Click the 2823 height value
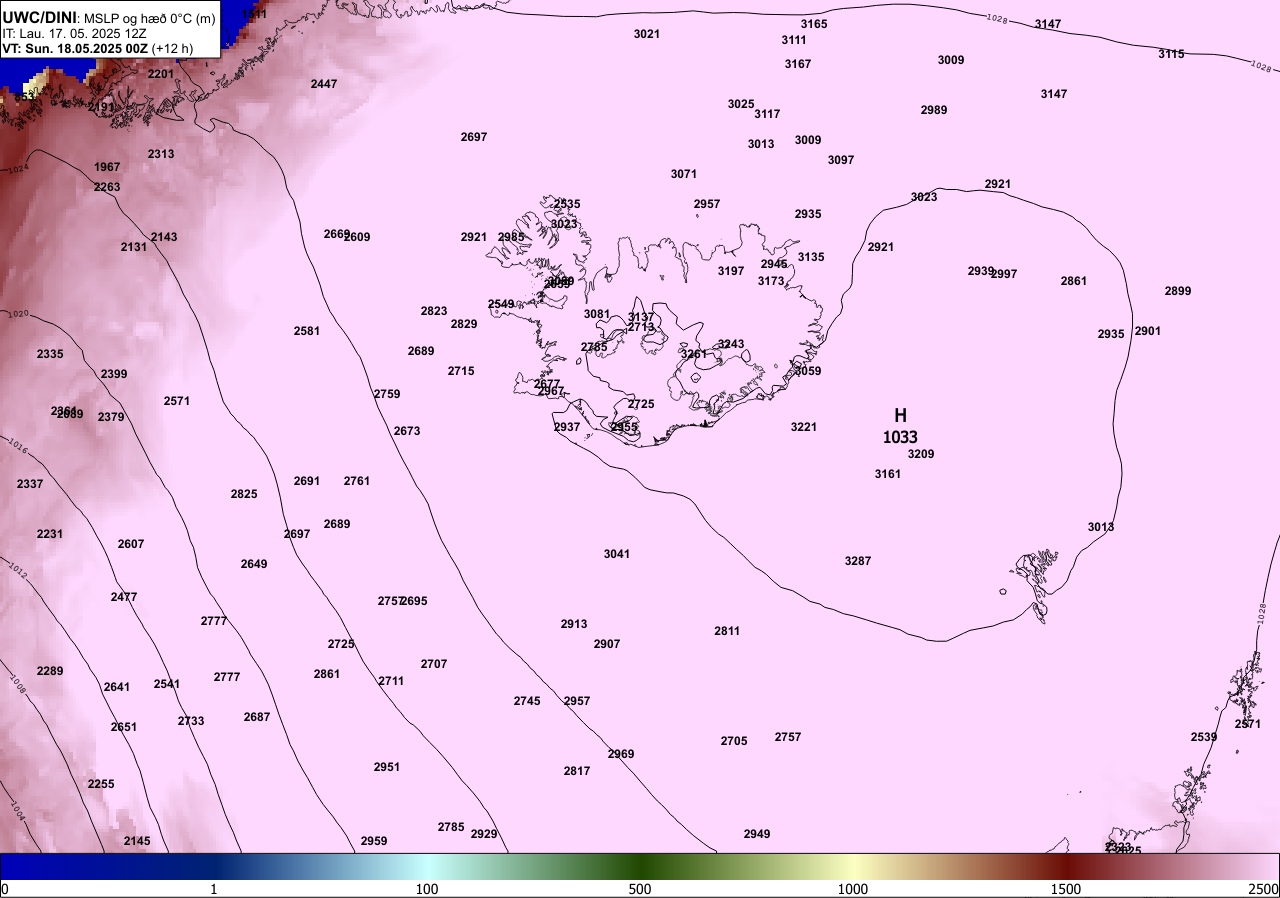The height and width of the screenshot is (898, 1280). coord(434,311)
